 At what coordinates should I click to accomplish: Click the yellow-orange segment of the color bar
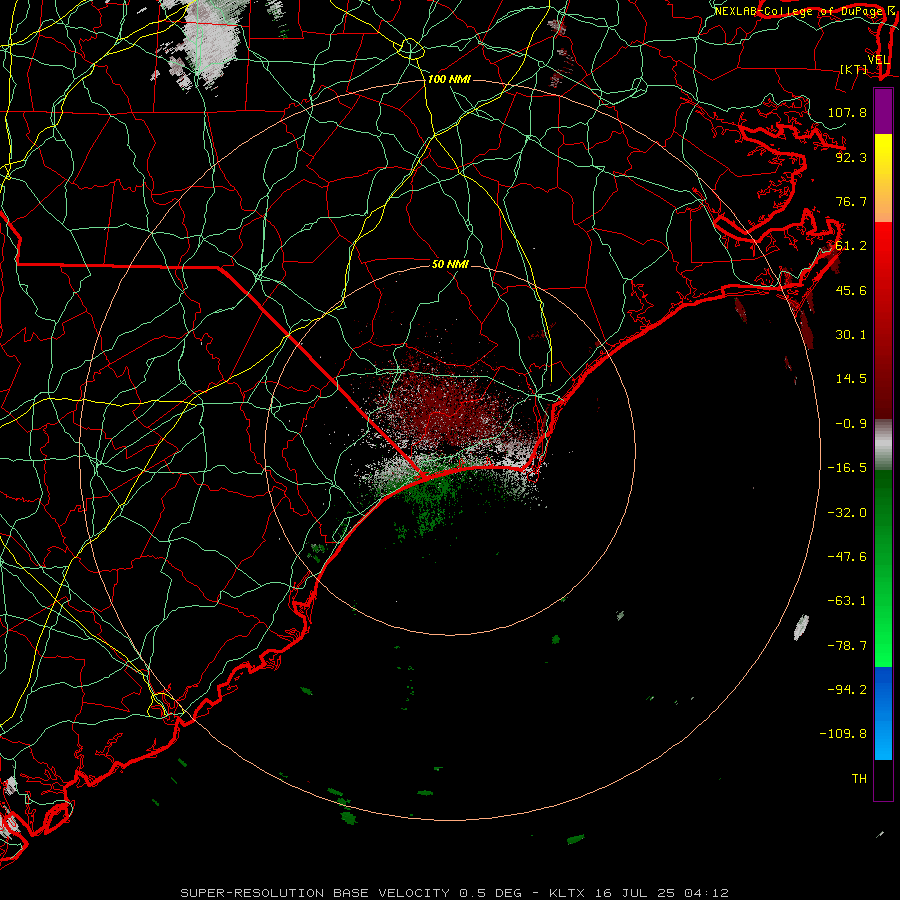pos(883,178)
